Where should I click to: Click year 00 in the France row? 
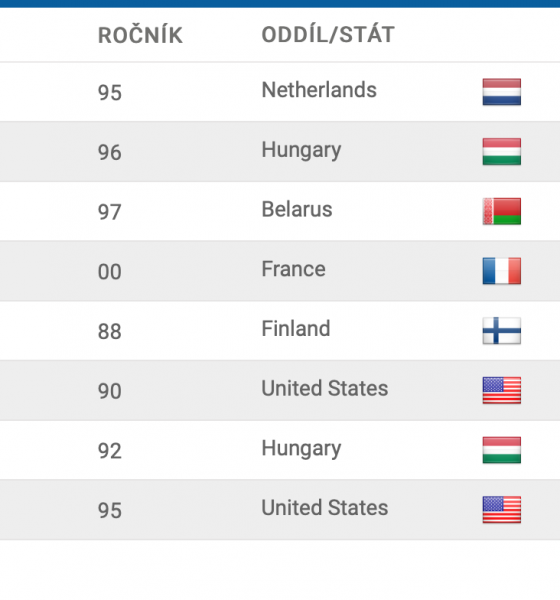[x=109, y=272]
